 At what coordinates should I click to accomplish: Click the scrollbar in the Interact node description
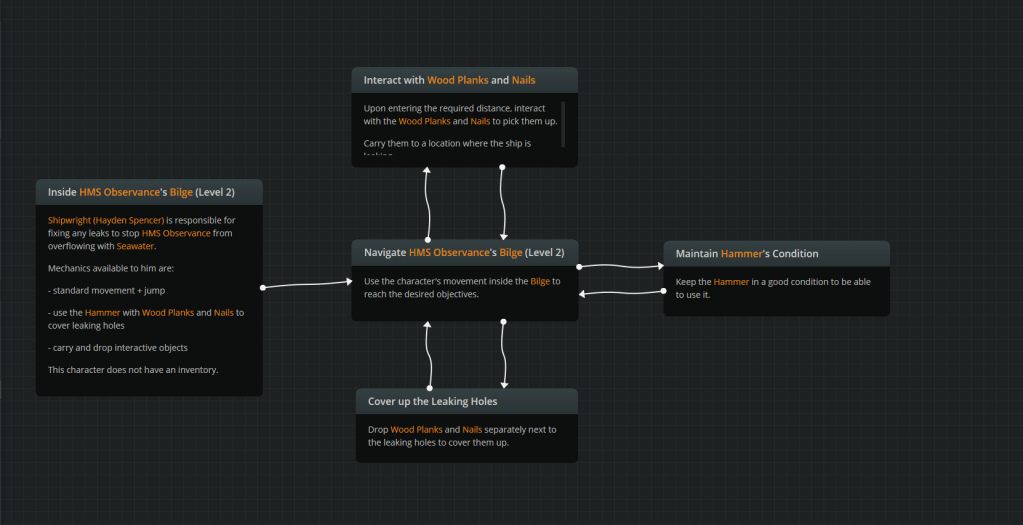tap(563, 123)
